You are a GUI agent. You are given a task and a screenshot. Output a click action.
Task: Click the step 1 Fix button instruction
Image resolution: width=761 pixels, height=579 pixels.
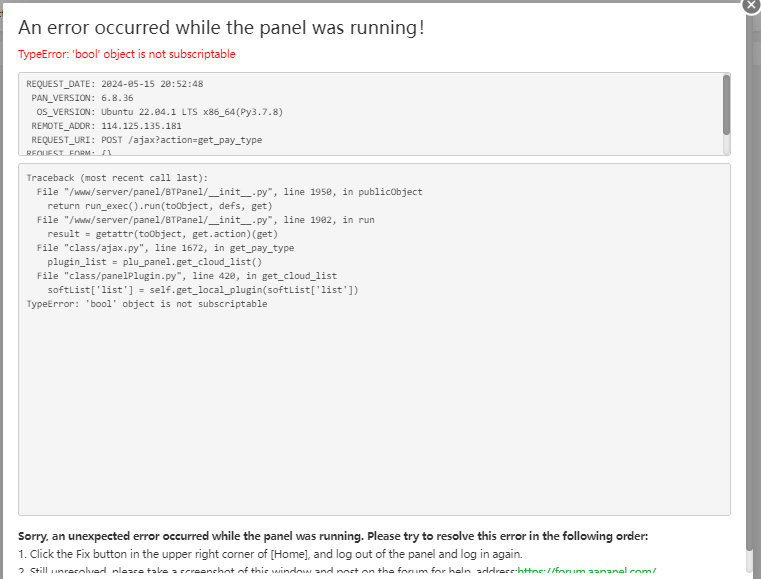coord(270,553)
